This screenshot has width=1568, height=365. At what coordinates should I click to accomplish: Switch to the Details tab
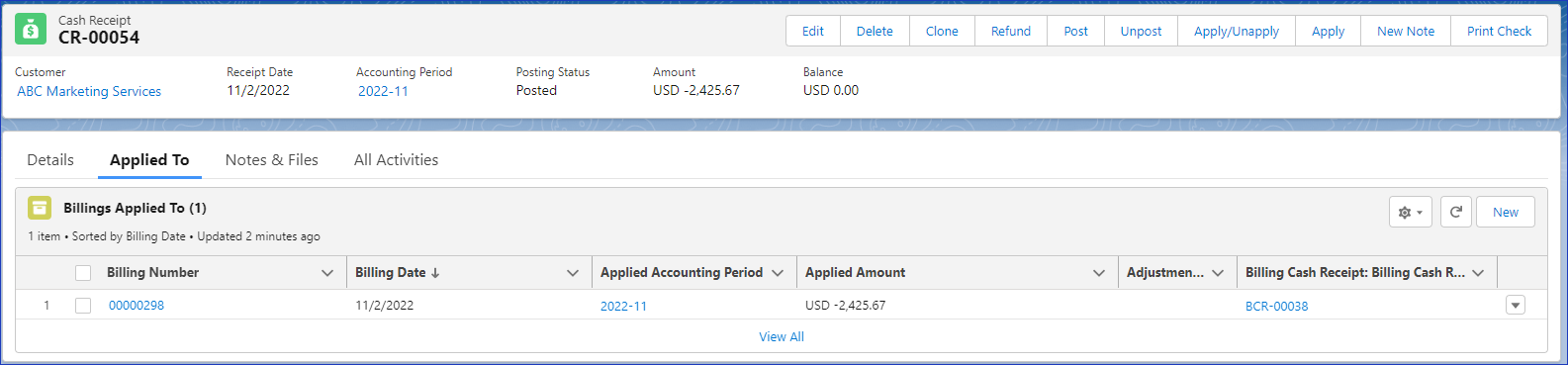50,159
